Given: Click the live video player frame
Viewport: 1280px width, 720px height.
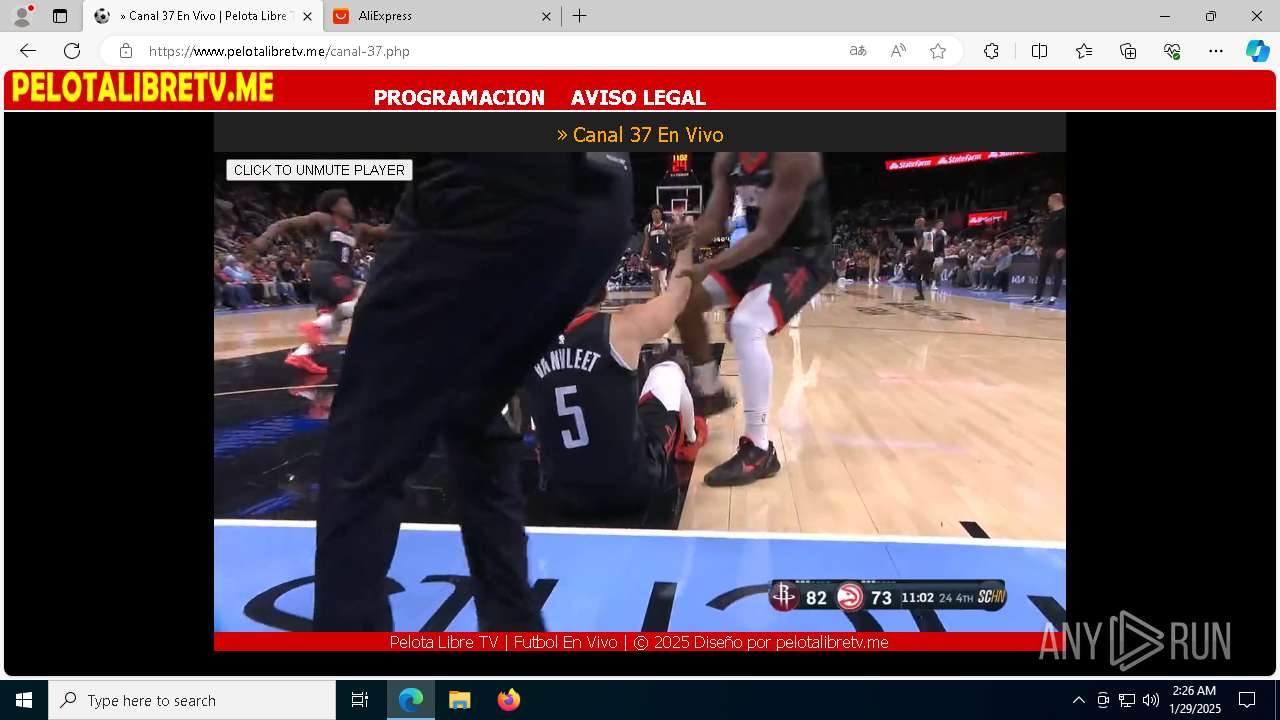Looking at the screenshot, I should click(640, 392).
